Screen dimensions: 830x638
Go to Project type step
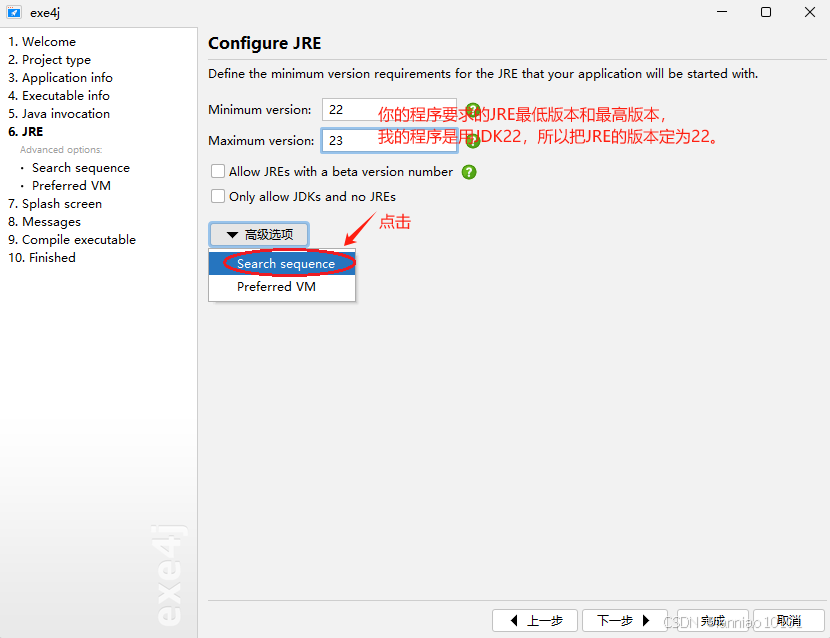tap(49, 59)
